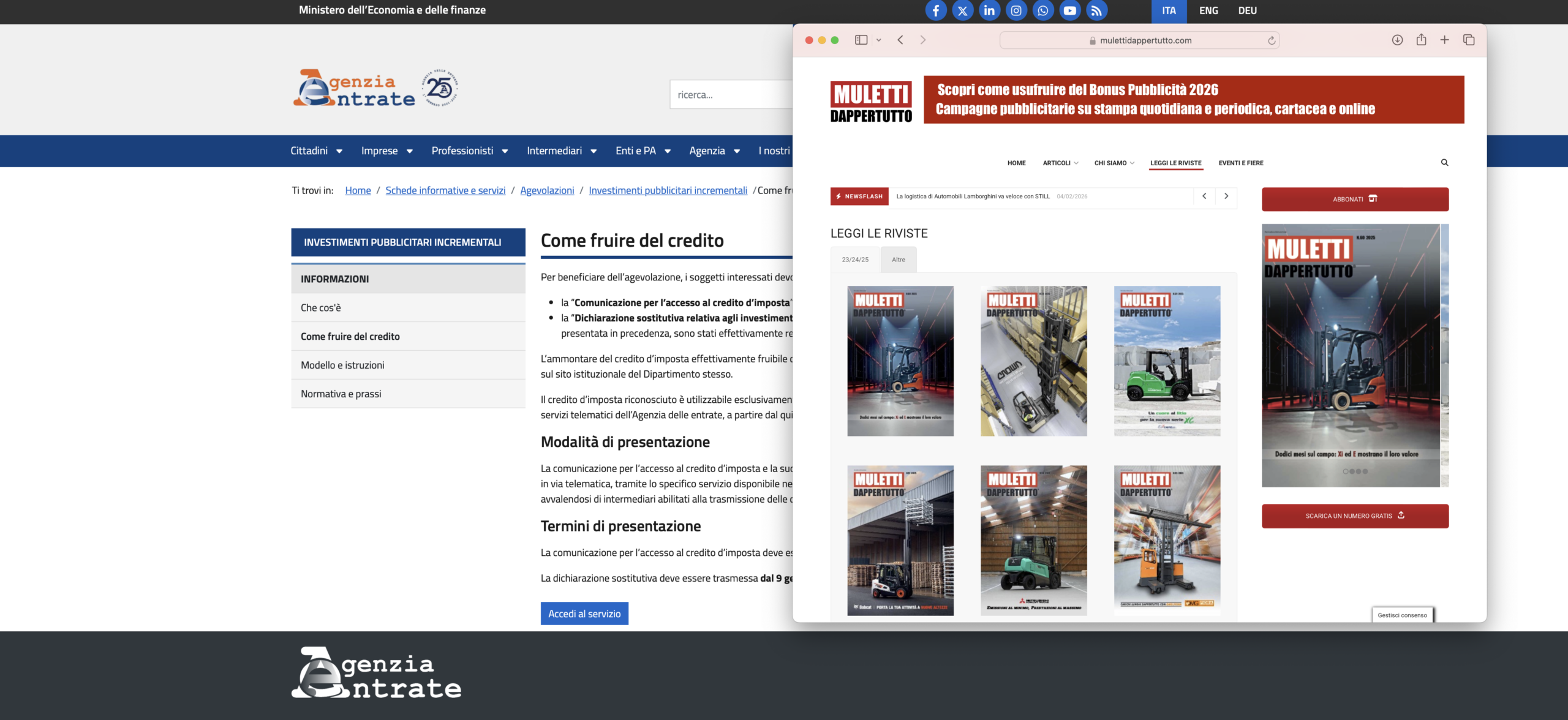Open the RSS feed icon

1096,10
